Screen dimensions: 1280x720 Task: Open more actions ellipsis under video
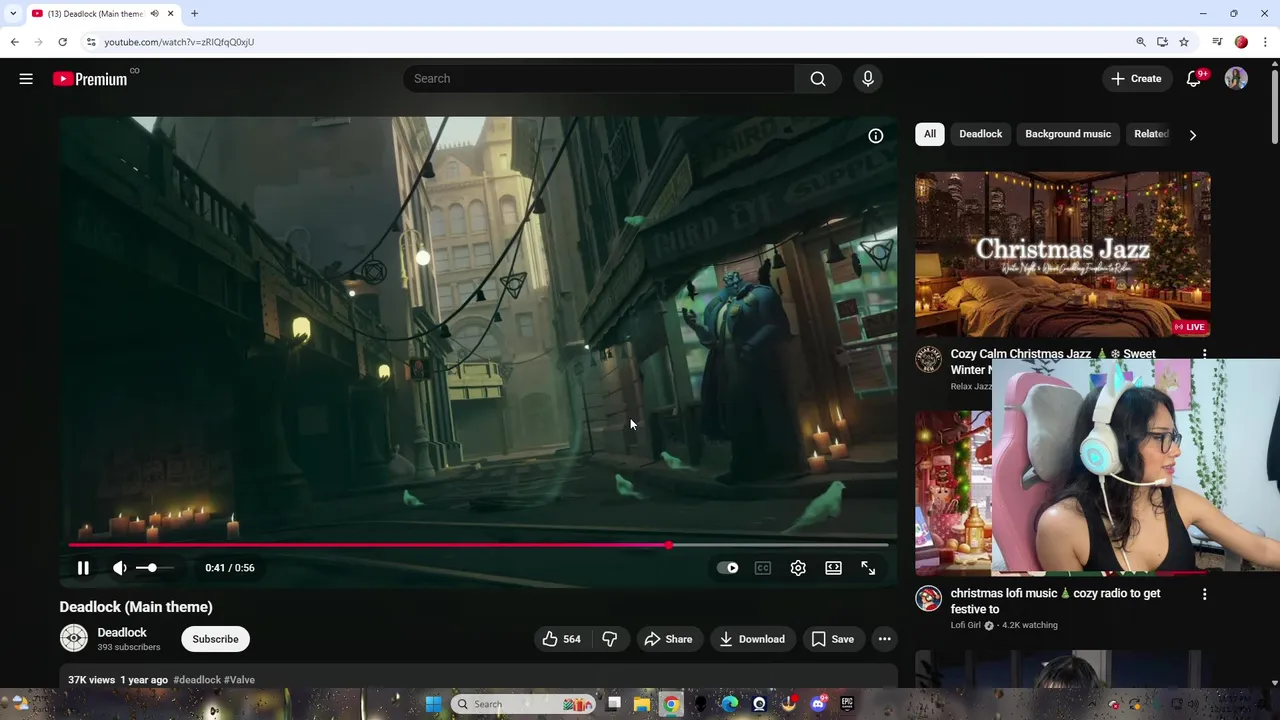coord(884,639)
